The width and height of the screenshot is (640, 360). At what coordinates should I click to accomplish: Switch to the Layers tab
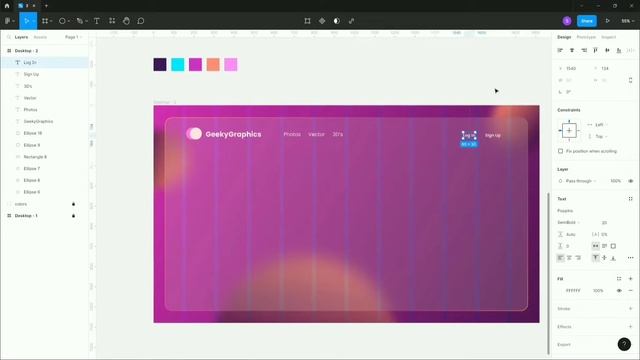21,37
